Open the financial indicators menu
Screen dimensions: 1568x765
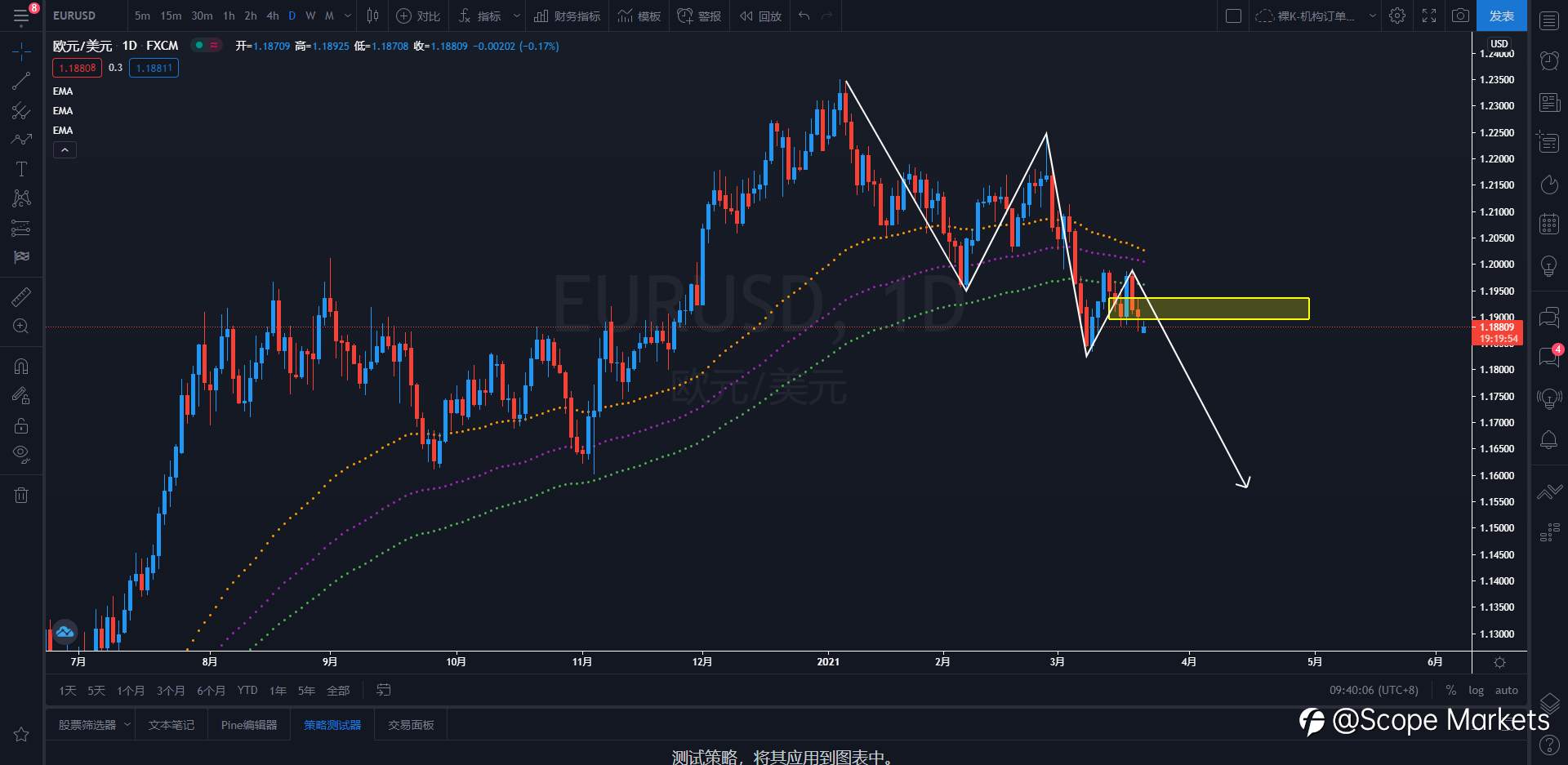[x=567, y=16]
